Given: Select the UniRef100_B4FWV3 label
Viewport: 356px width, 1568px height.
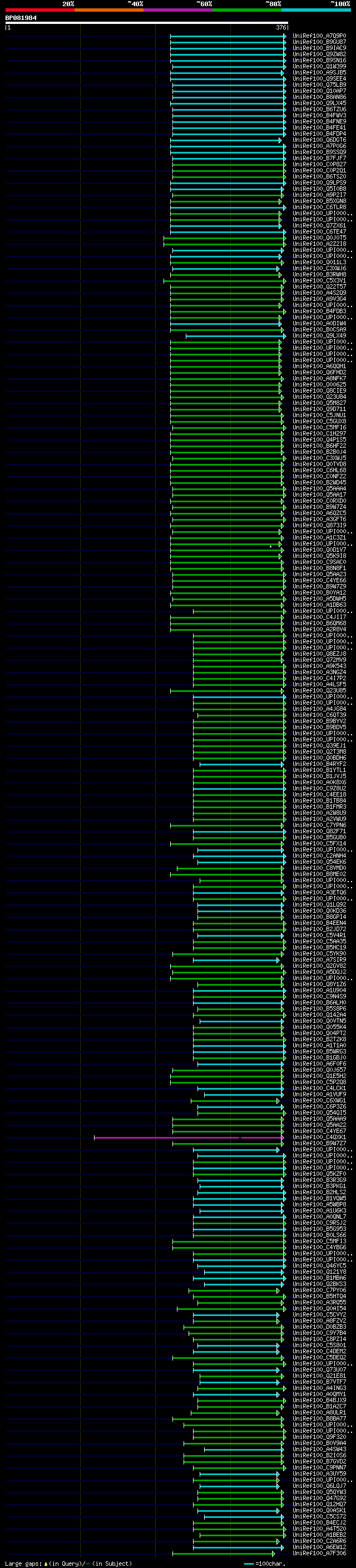Looking at the screenshot, I should click(319, 115).
